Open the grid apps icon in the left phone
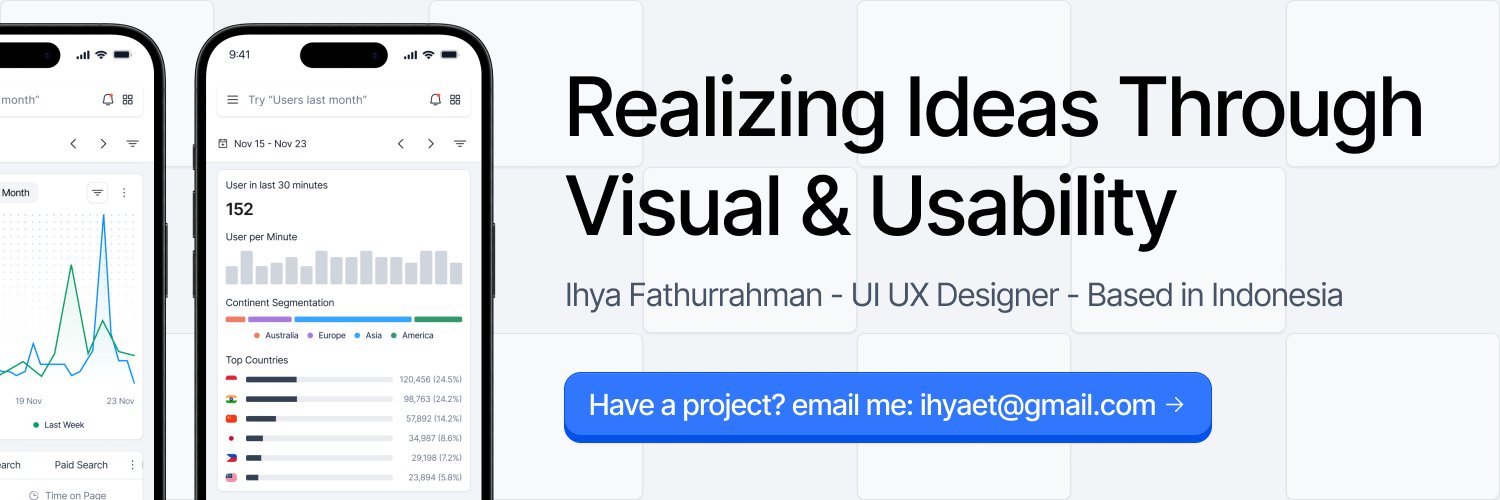The width and height of the screenshot is (1500, 500). 128,100
